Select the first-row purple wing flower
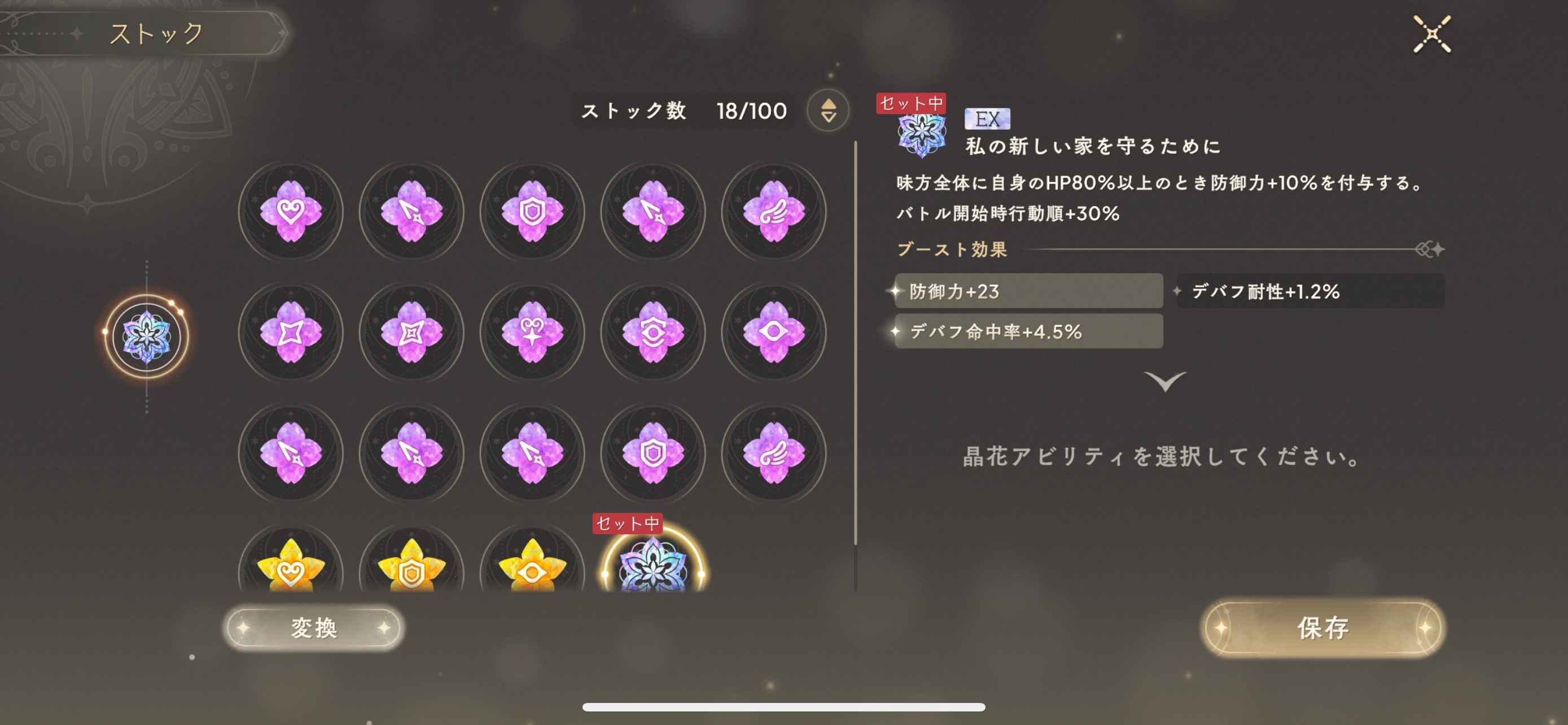 coord(774,212)
